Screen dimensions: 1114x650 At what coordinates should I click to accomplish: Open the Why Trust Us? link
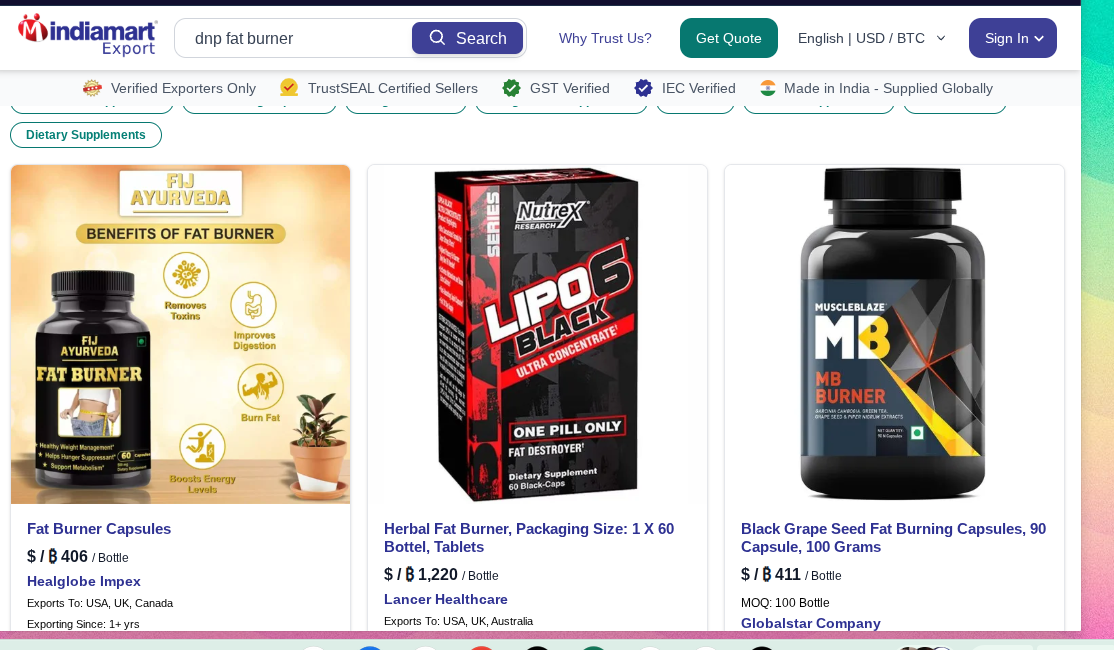coord(605,38)
